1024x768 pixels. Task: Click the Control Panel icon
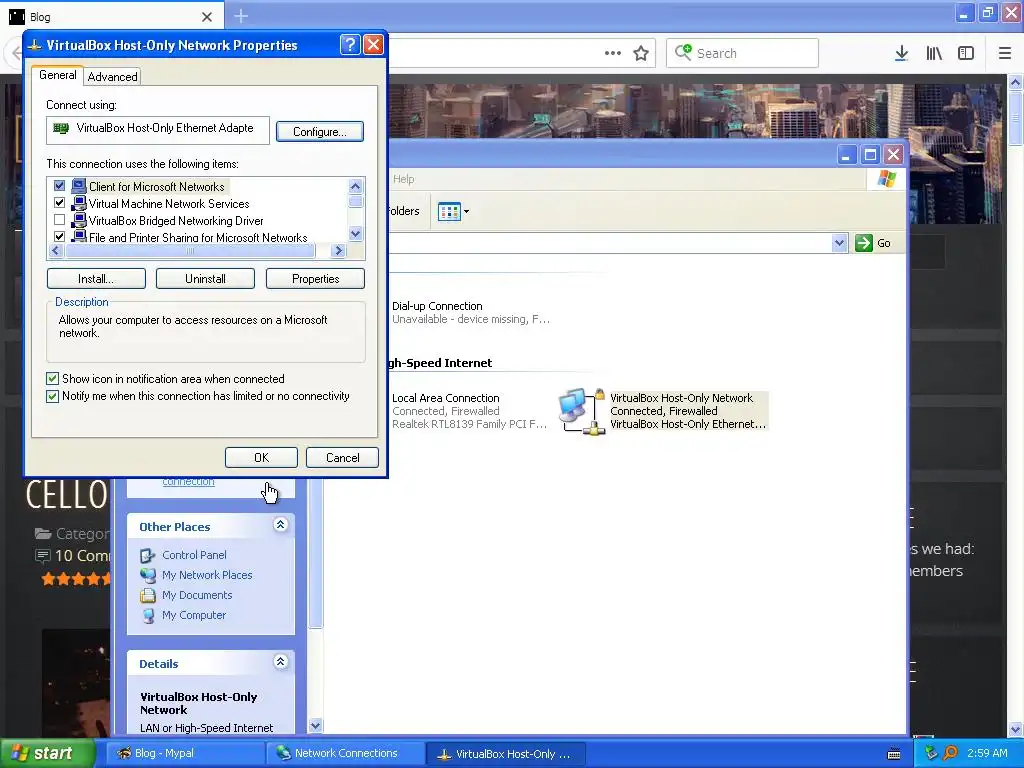148,556
